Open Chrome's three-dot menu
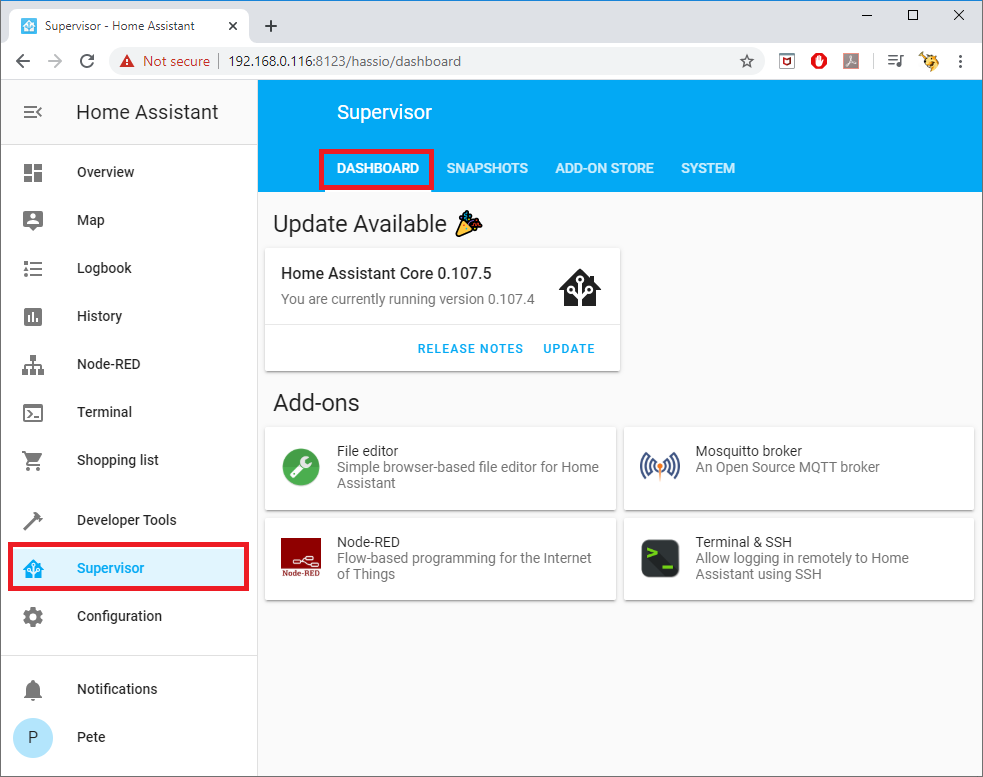Viewport: 983px width, 777px height. click(x=960, y=61)
